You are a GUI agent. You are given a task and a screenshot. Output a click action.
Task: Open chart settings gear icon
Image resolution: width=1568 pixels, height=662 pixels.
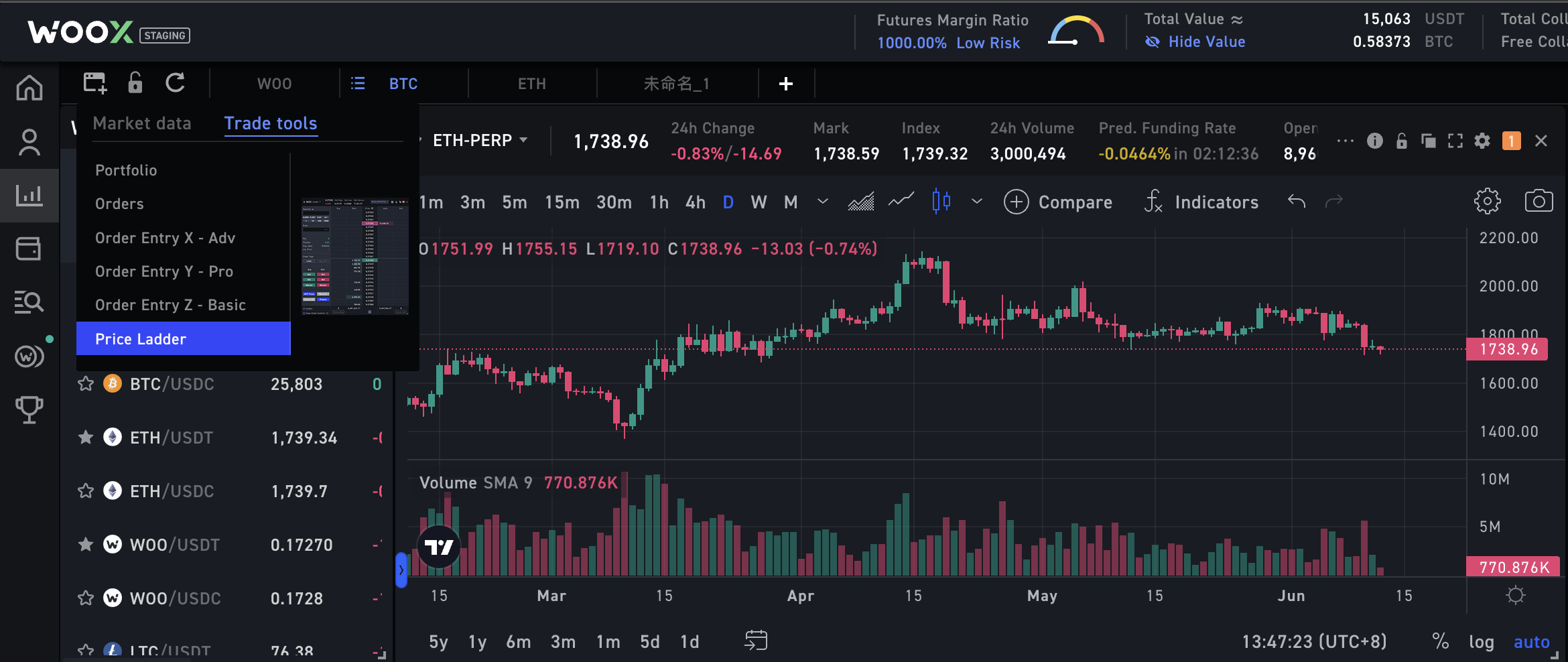pos(1487,201)
